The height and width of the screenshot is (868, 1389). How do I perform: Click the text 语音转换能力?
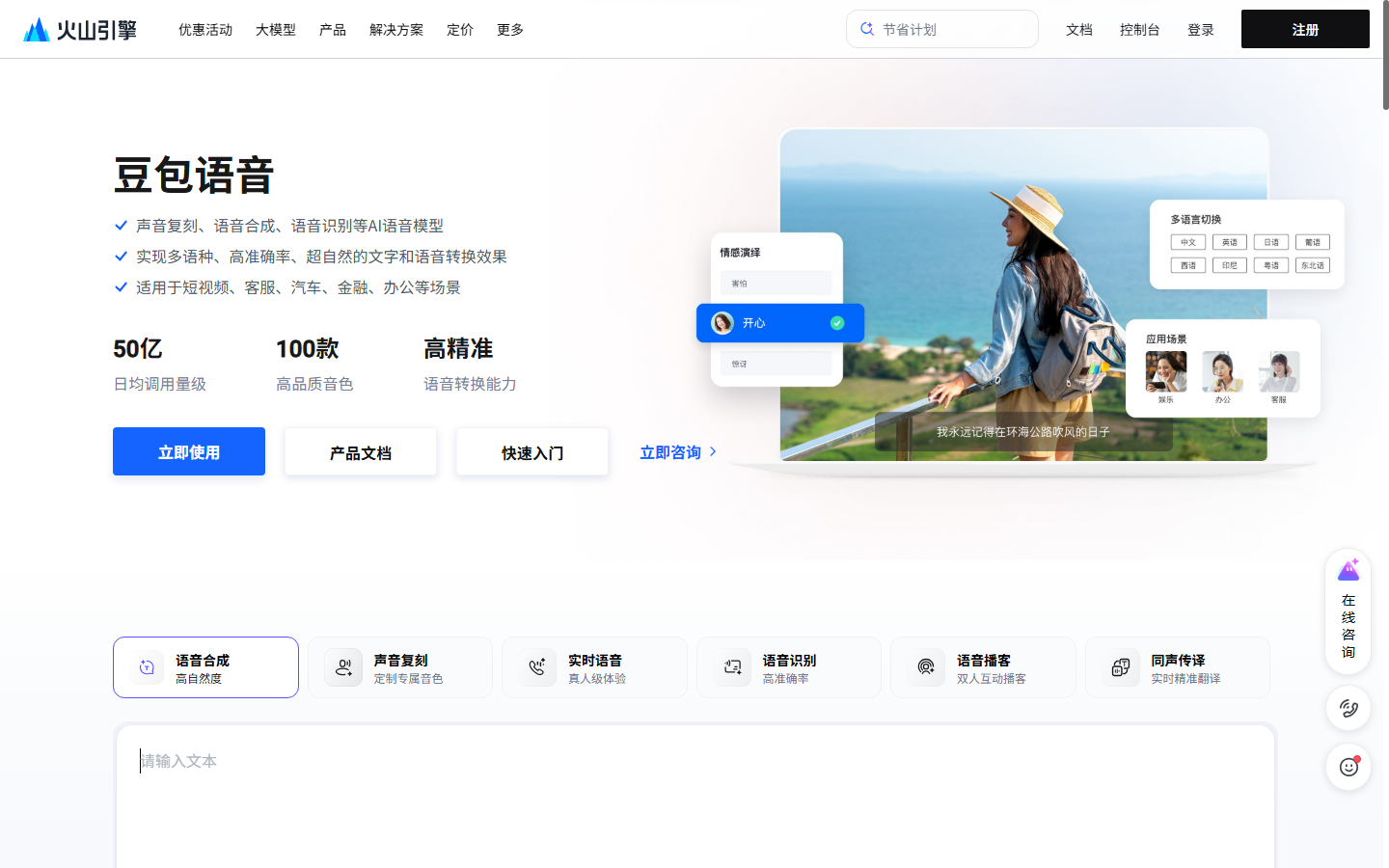470,384
